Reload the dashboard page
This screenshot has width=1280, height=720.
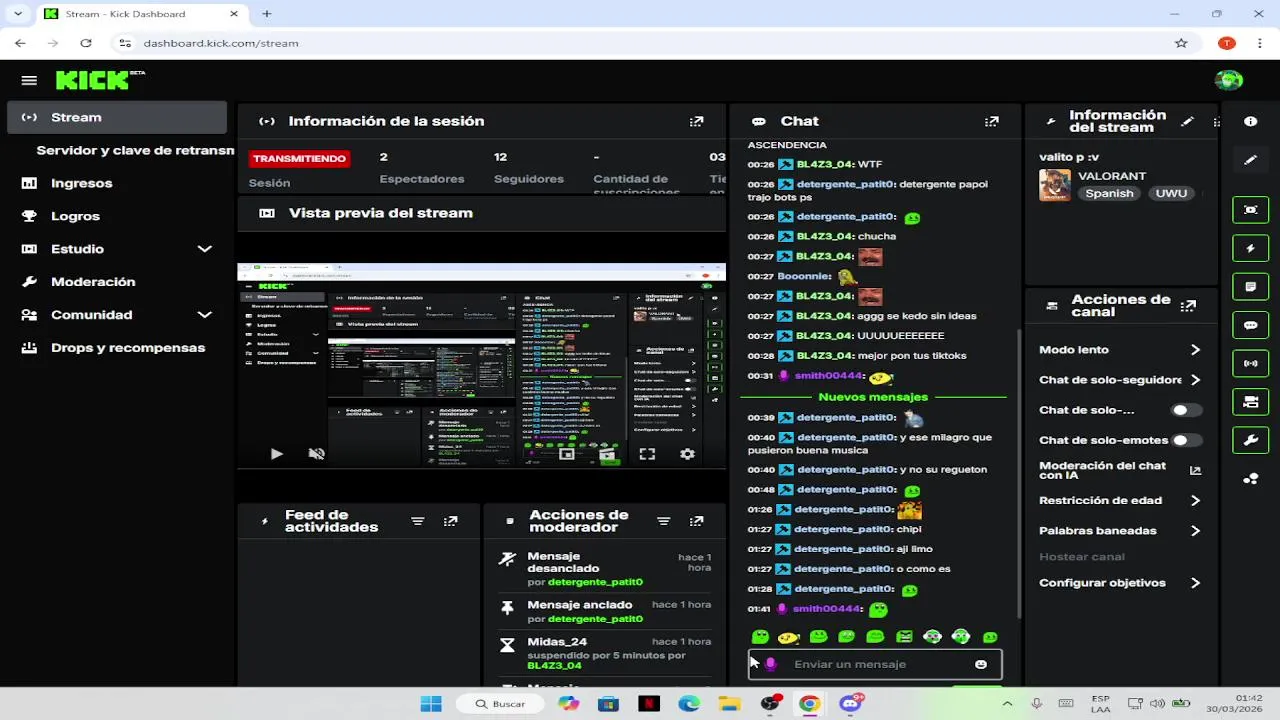pos(86,43)
